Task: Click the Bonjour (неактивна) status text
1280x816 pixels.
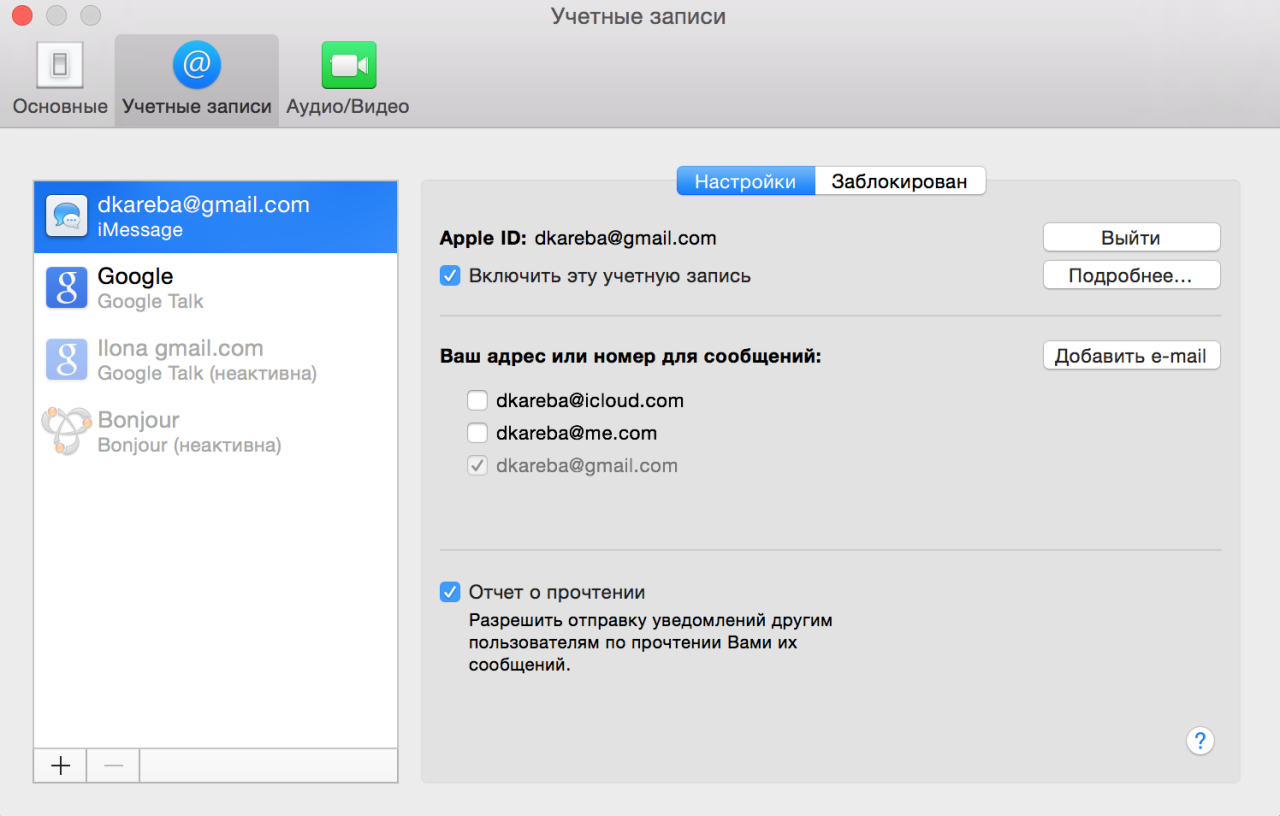Action: tap(189, 445)
